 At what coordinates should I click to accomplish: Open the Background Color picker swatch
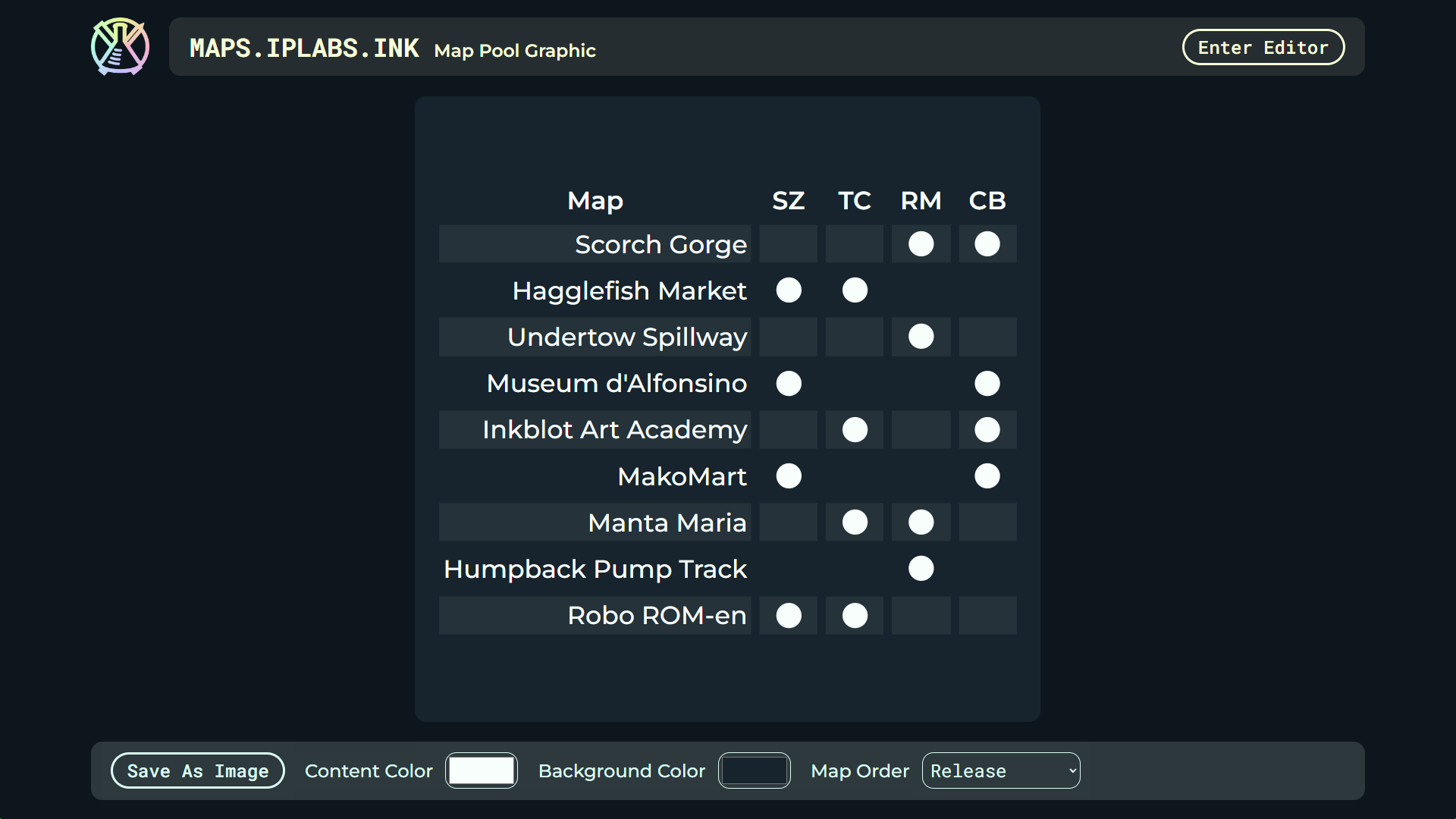754,770
